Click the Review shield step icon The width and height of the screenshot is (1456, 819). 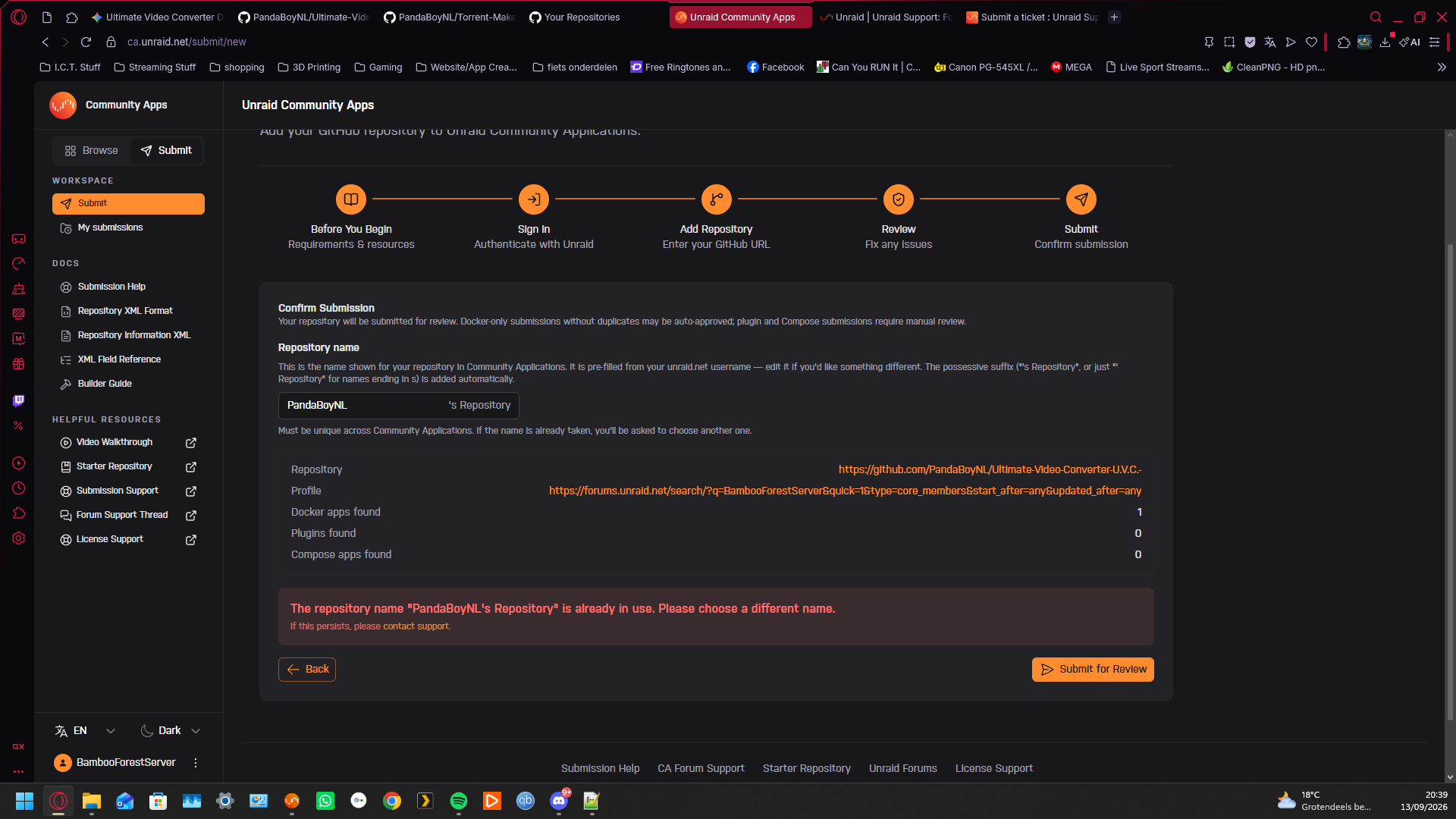coord(899,199)
